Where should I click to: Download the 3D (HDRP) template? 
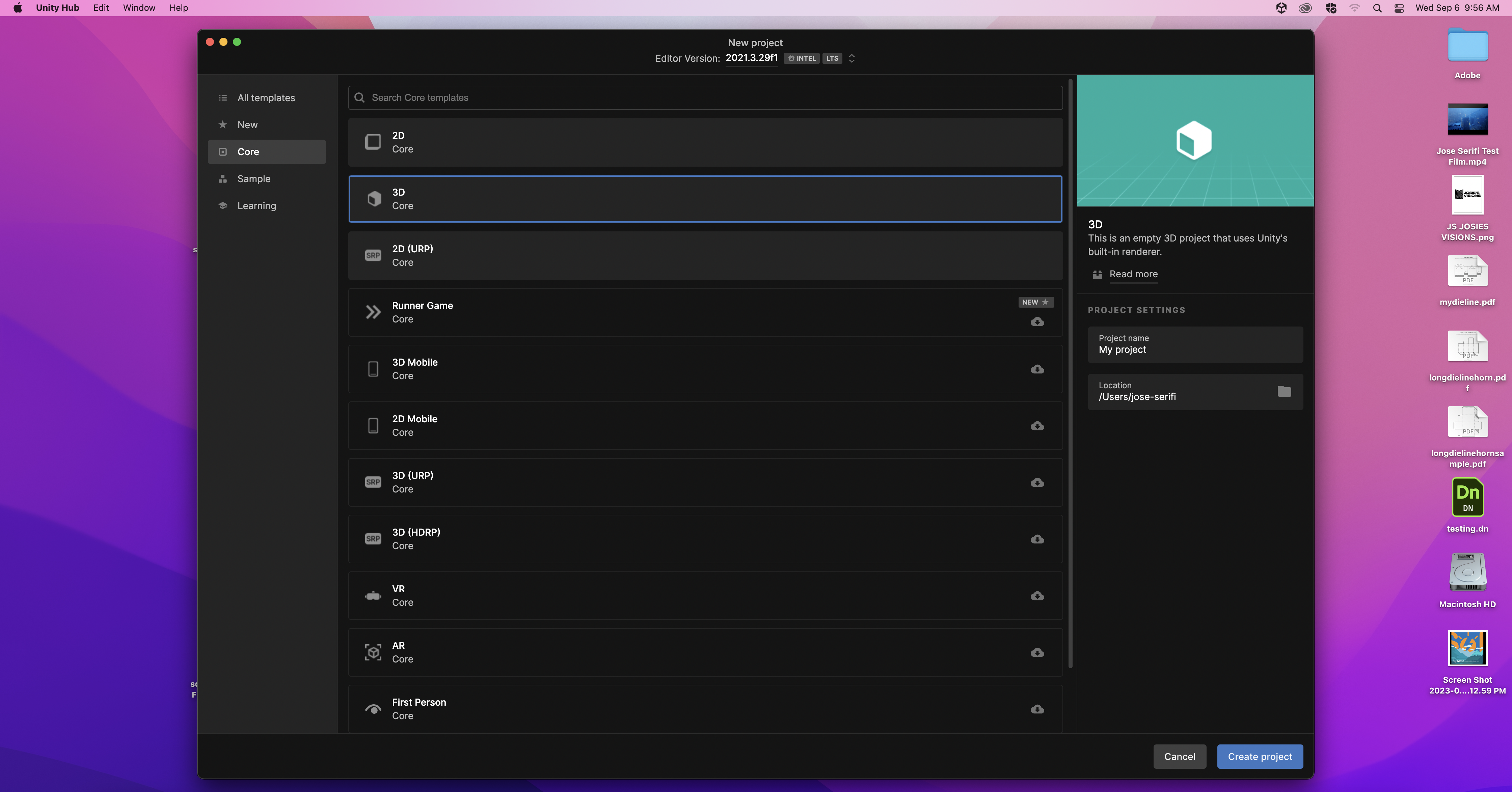pos(1037,539)
